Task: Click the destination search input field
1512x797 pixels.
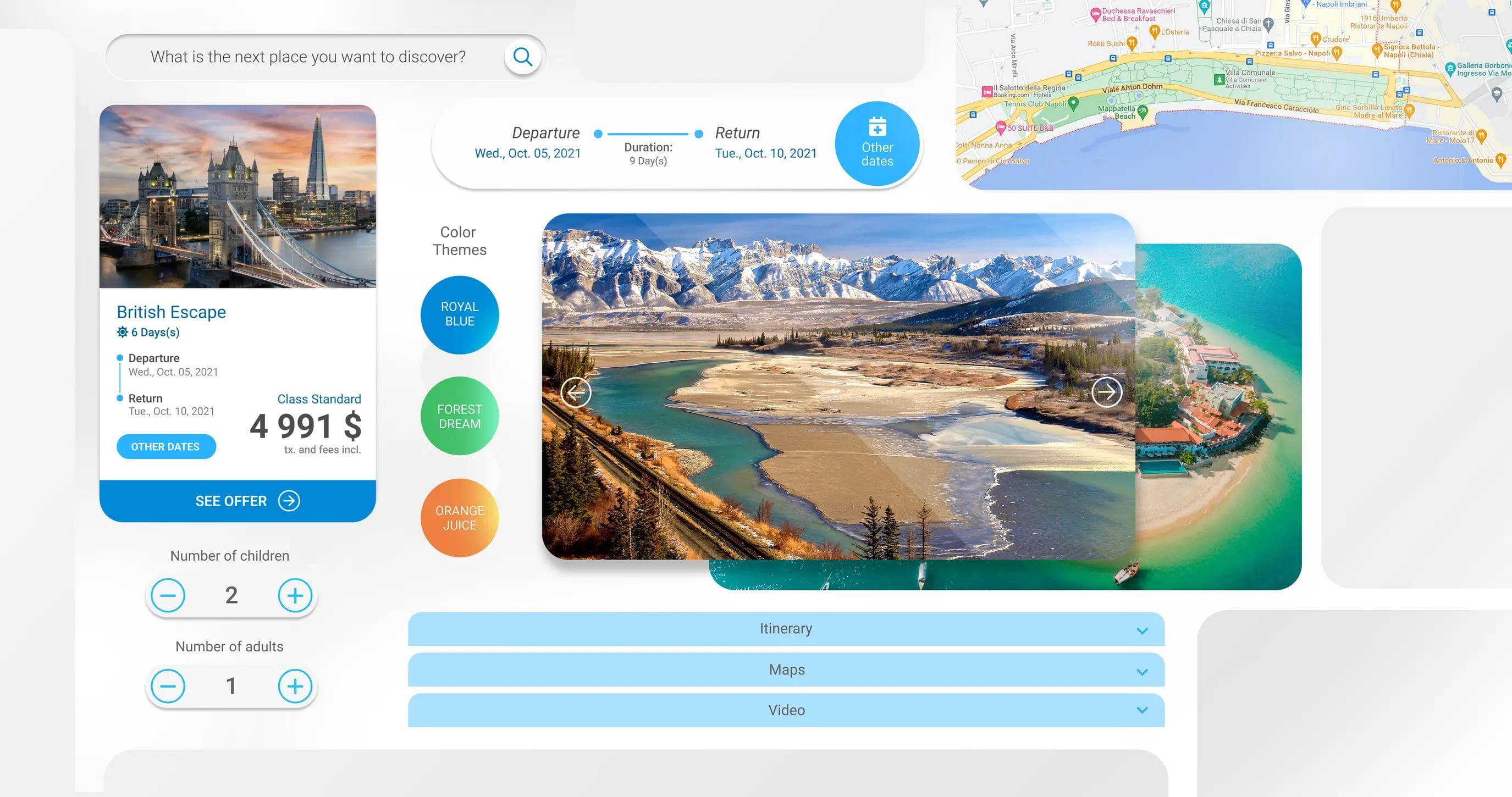Action: pyautogui.click(x=308, y=57)
